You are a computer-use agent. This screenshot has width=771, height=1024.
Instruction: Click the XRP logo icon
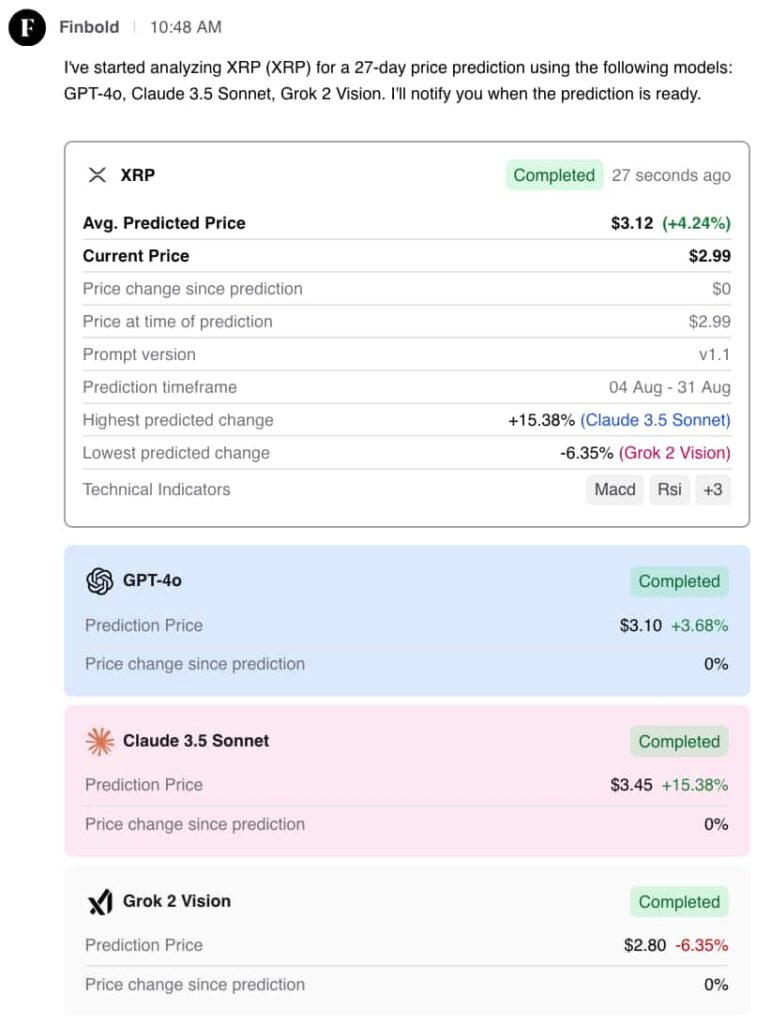tap(97, 175)
